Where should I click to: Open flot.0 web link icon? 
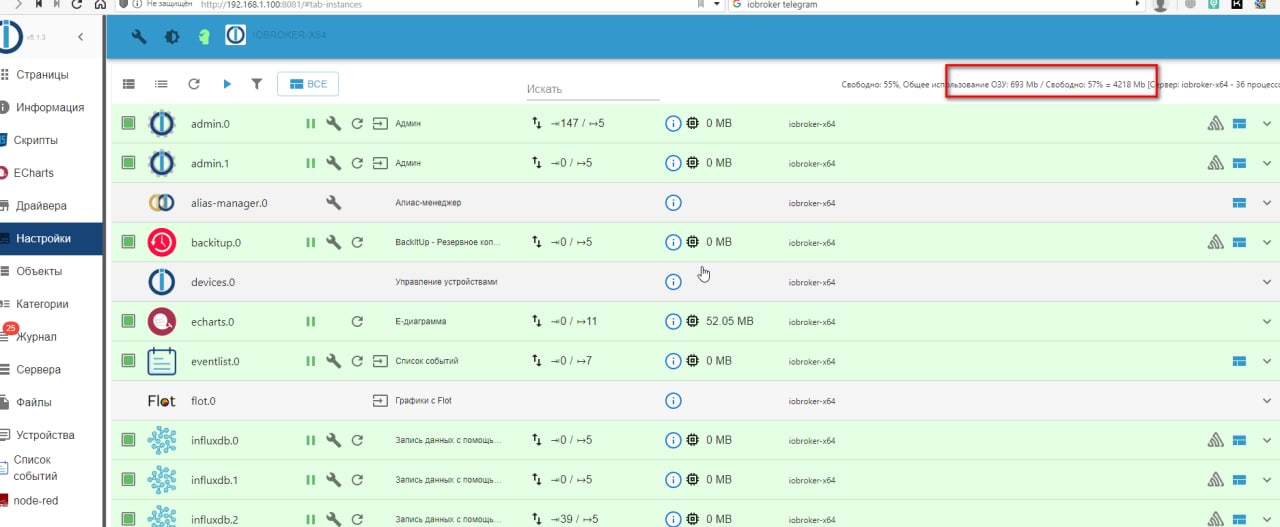pos(380,401)
